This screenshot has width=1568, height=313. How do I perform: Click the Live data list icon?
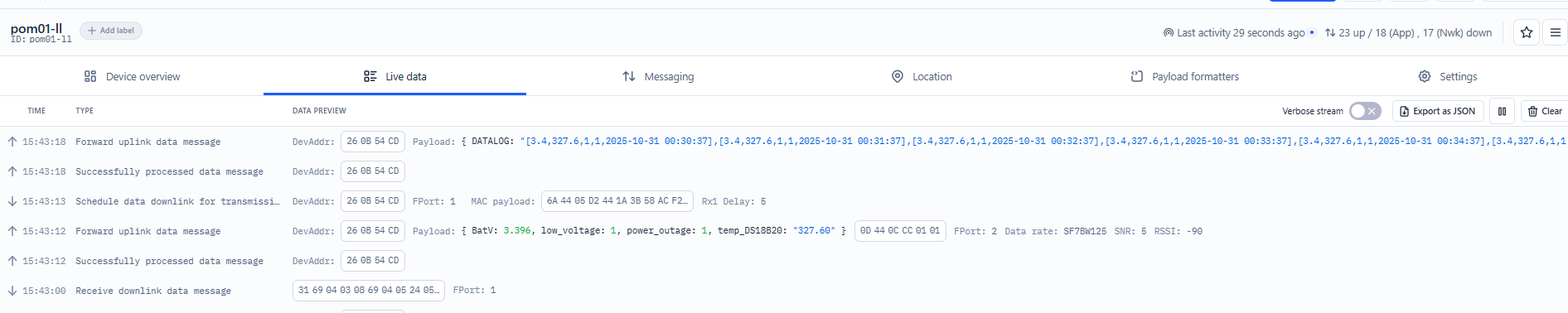[370, 76]
